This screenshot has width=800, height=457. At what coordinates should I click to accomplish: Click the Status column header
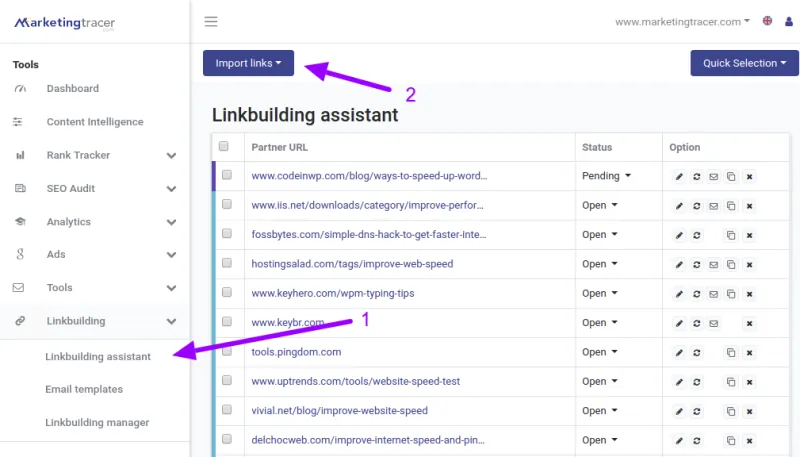tap(597, 147)
